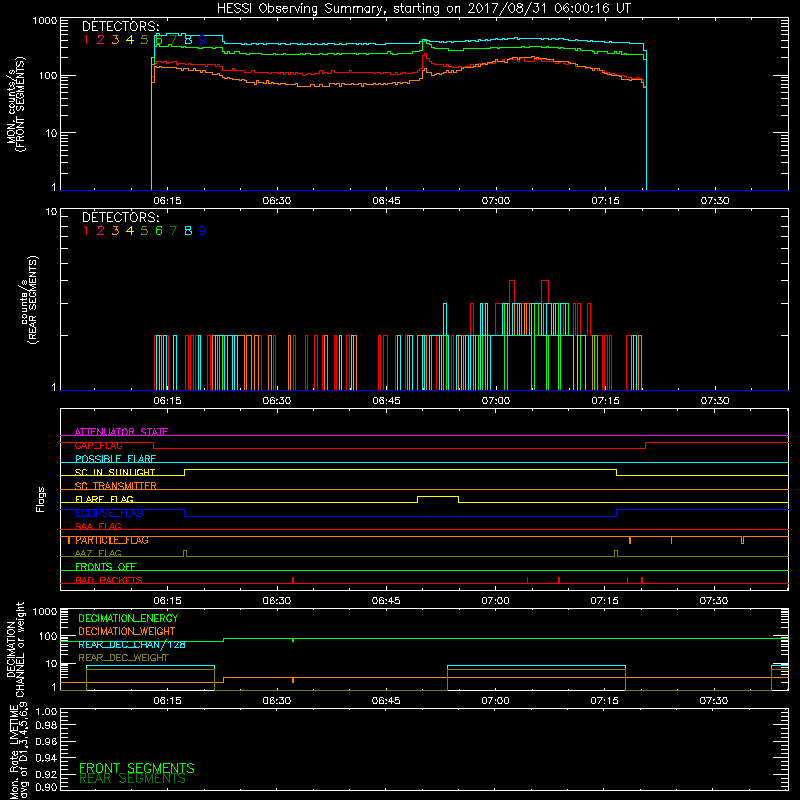The image size is (800, 800).
Task: Click the BAD_PACKETS flag label
Action: click(109, 580)
